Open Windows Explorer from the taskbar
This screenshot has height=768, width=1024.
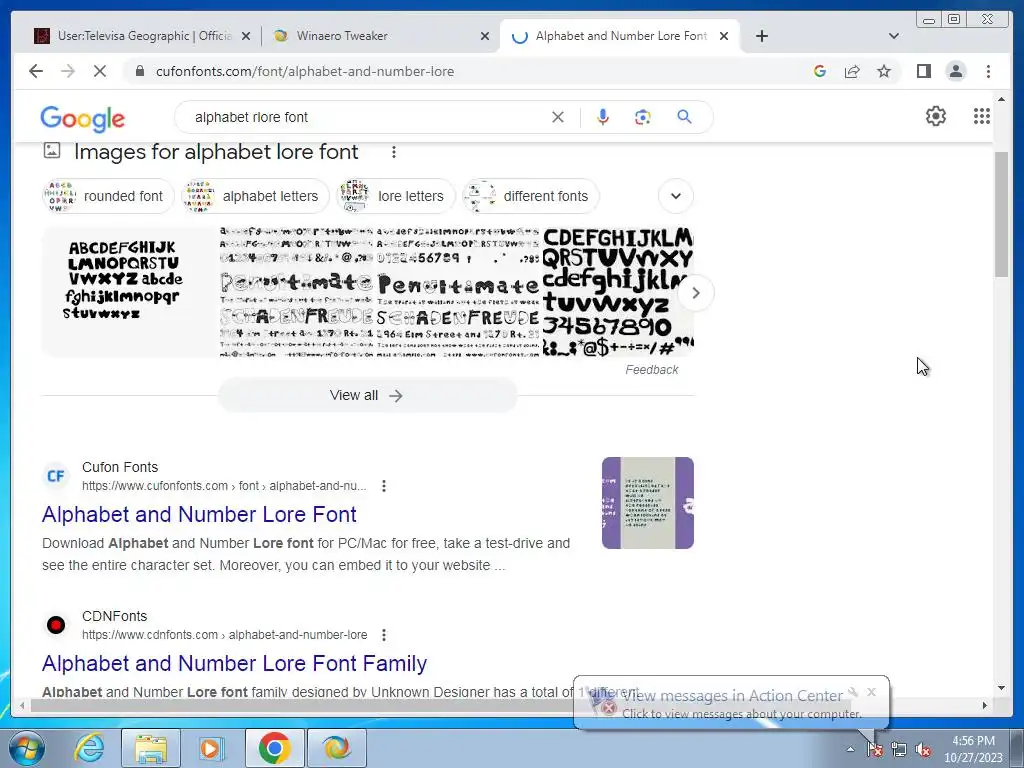[x=150, y=748]
